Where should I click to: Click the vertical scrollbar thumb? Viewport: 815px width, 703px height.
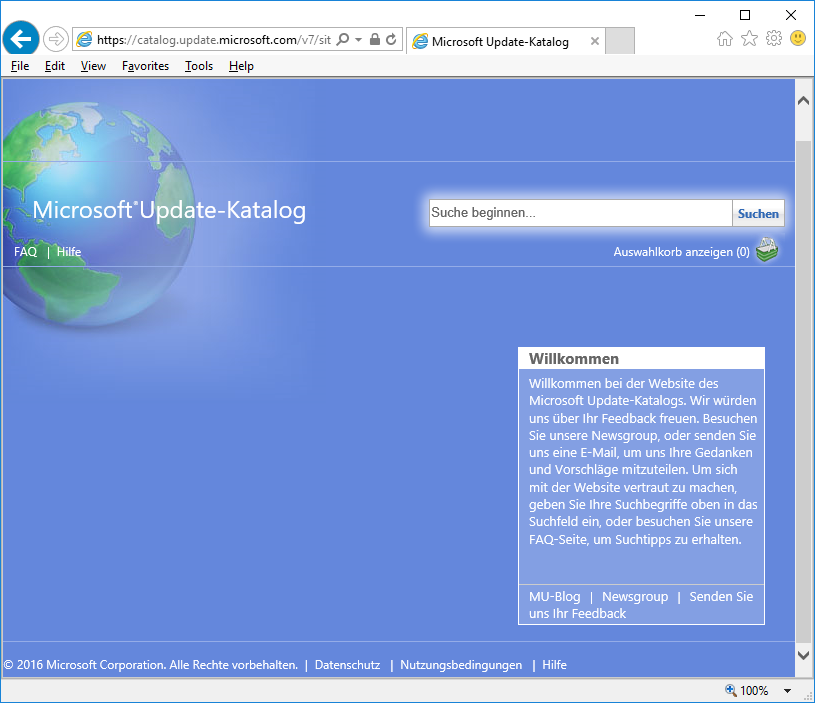[804, 392]
